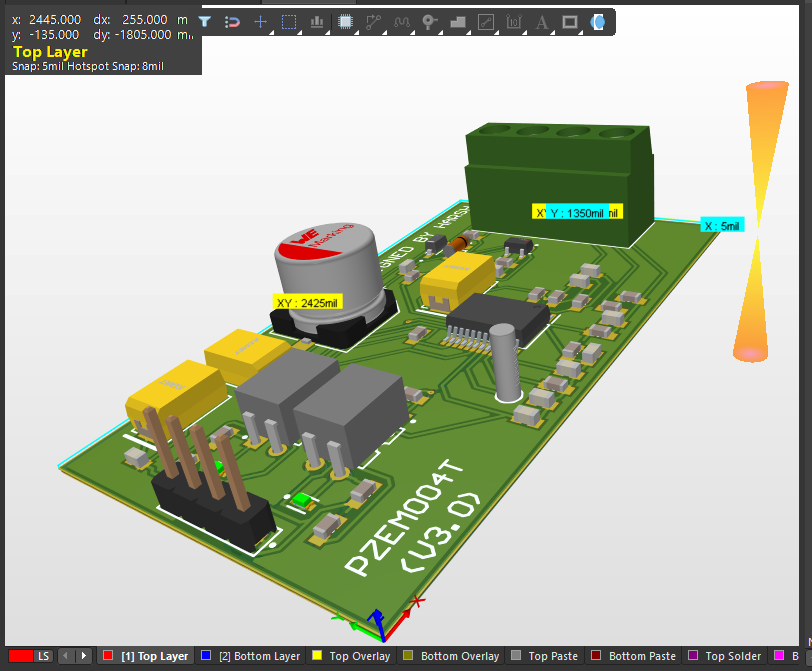Select the crosshair cursor tool
Image resolution: width=812 pixels, height=671 pixels.
pyautogui.click(x=260, y=21)
